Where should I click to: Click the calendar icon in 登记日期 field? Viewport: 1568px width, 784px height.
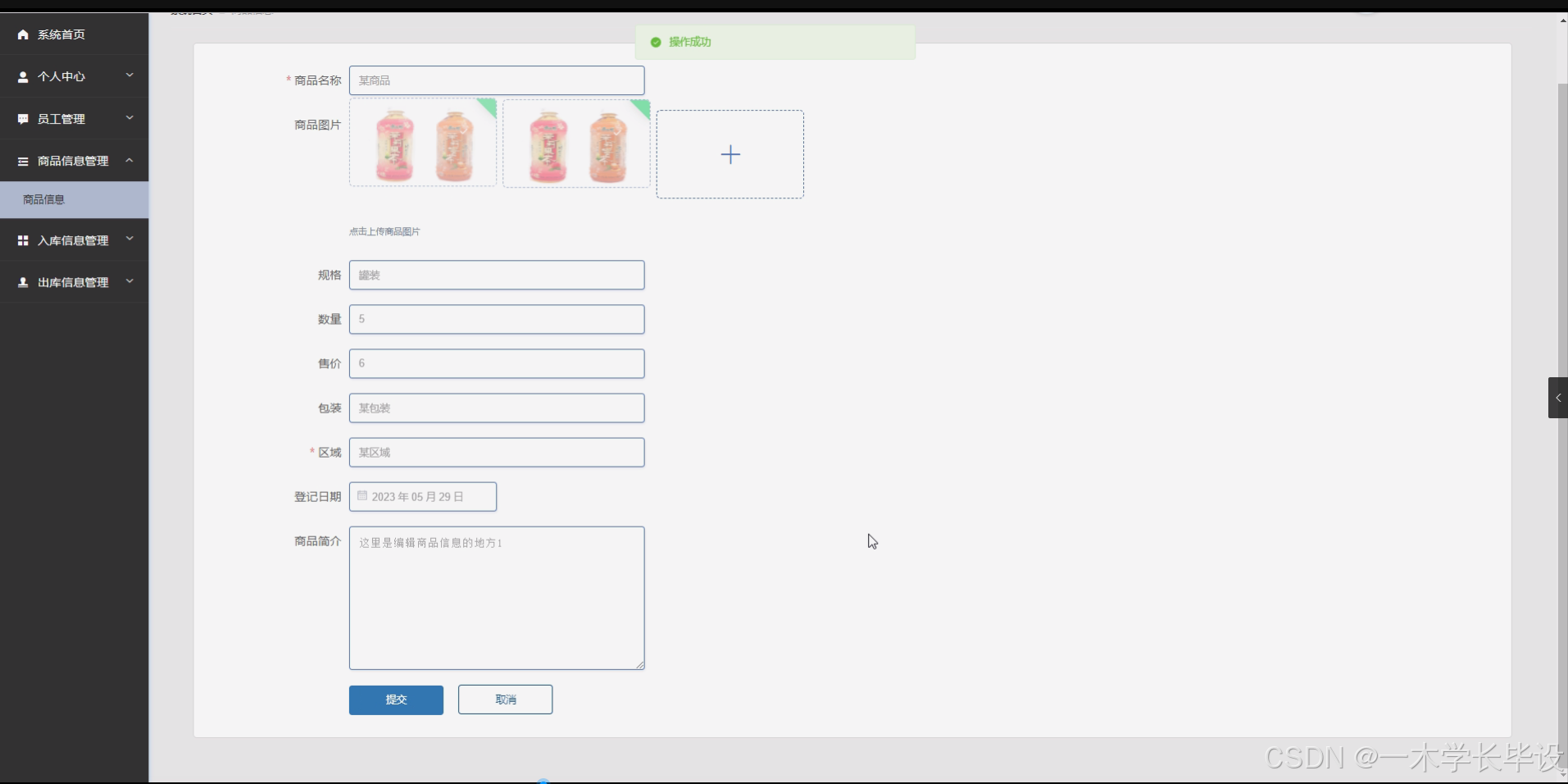point(362,495)
